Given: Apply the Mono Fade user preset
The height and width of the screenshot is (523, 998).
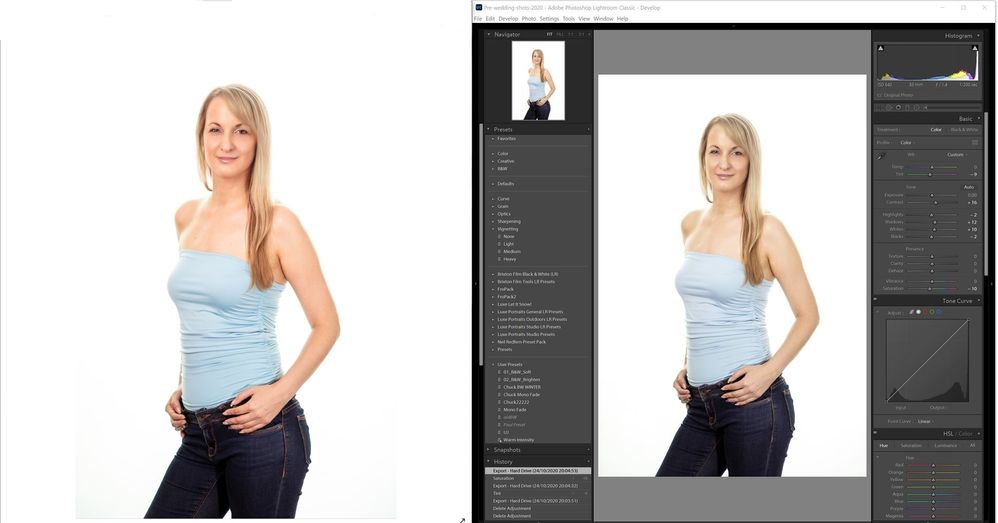Looking at the screenshot, I should [515, 410].
